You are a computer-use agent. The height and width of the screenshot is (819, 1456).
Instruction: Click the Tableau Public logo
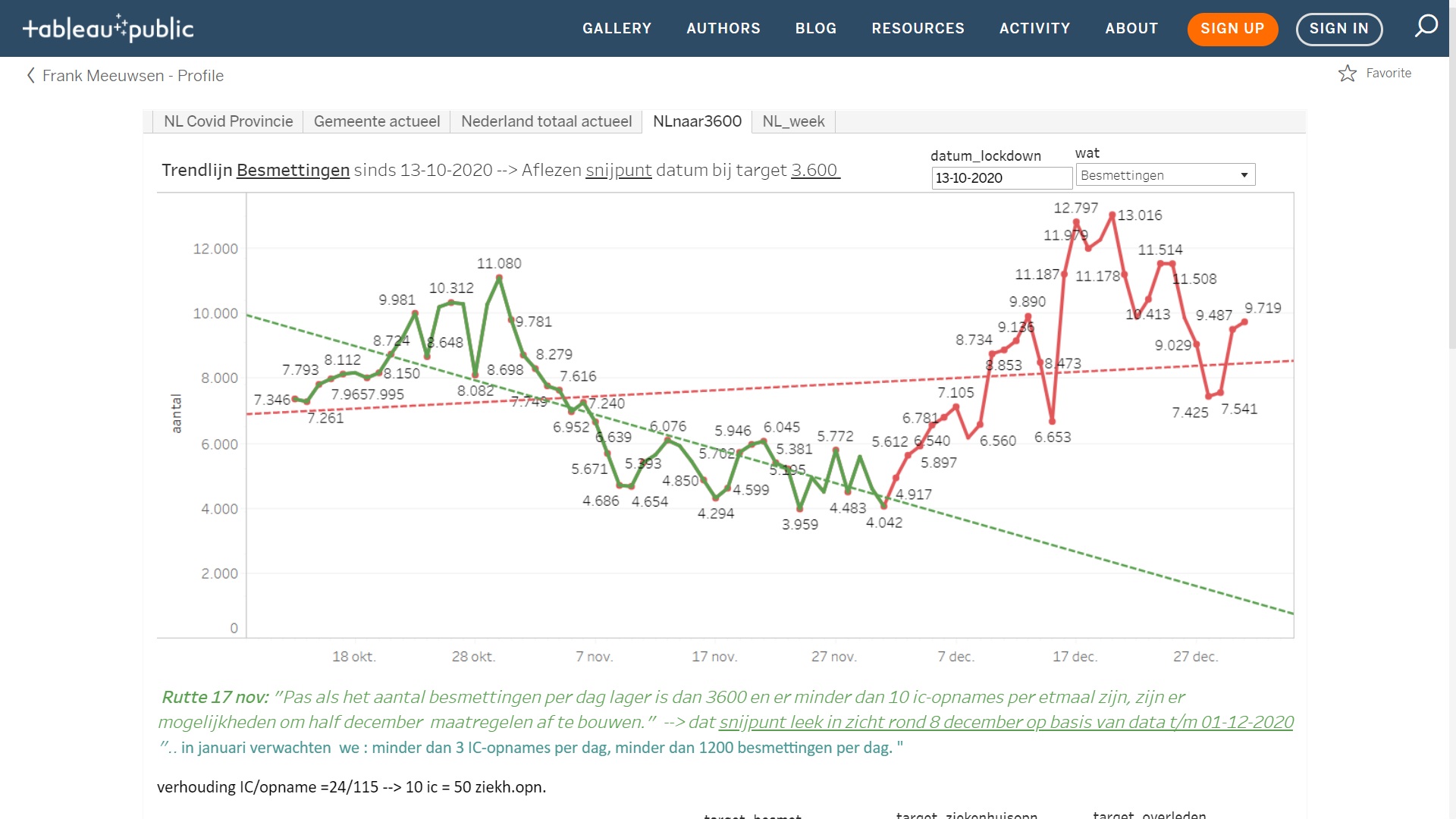coord(108,28)
